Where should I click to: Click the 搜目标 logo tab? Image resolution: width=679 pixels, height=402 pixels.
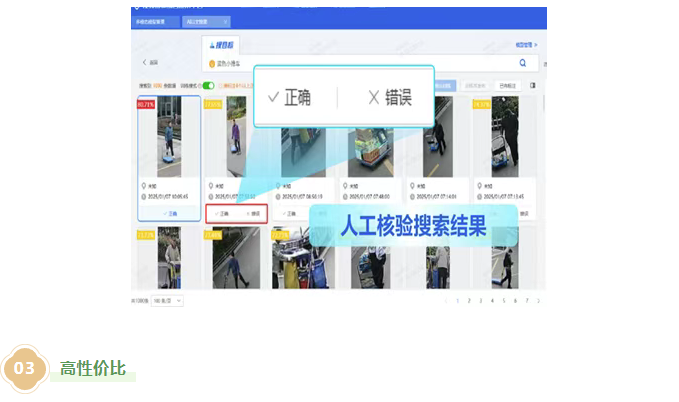click(x=221, y=45)
